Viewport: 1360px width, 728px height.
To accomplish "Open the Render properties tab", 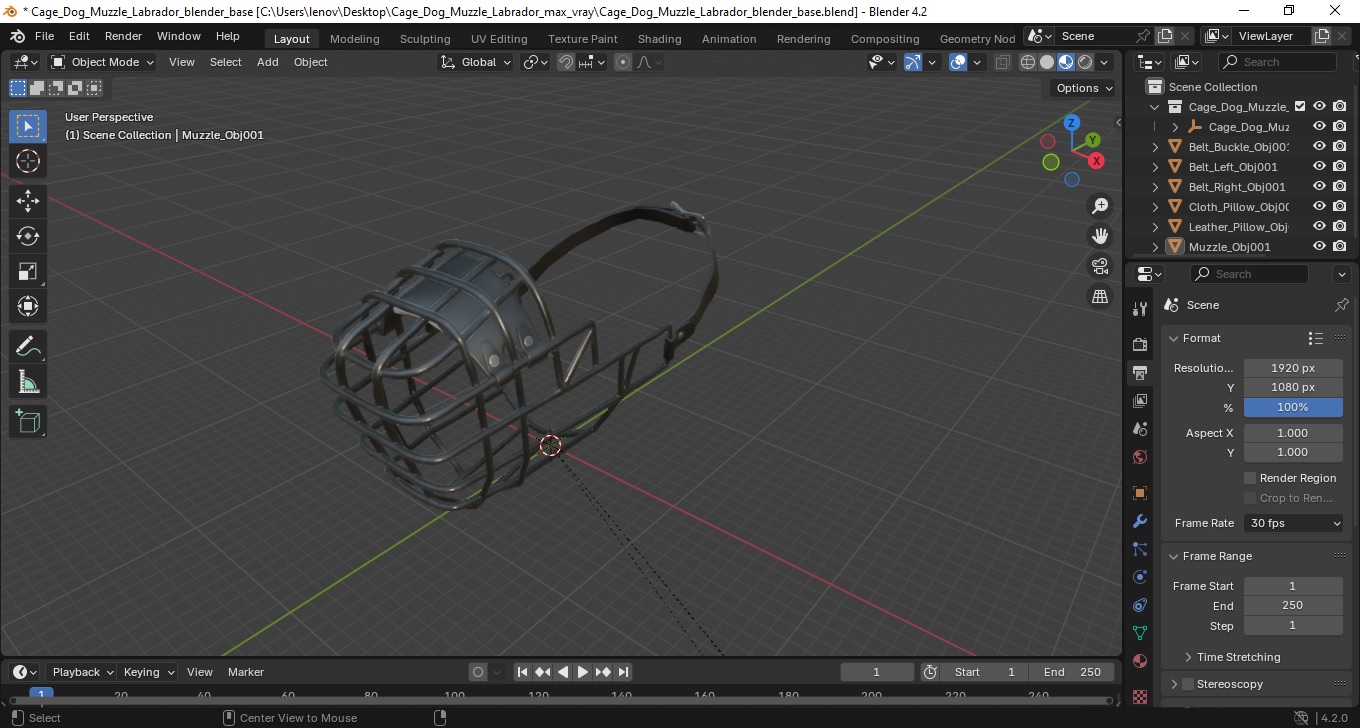I will pyautogui.click(x=1140, y=344).
